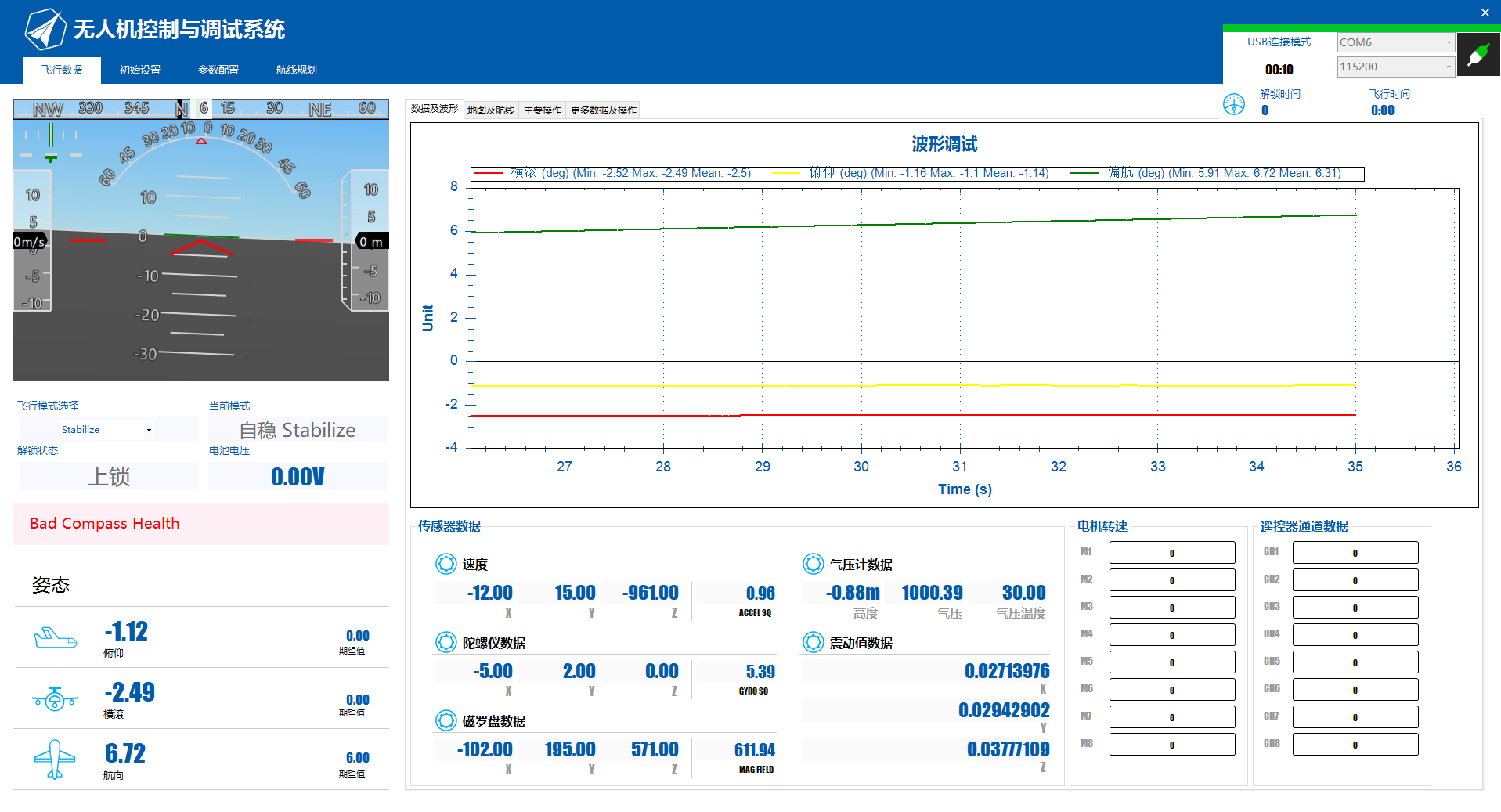The image size is (1501, 812).
Task: Select the 地图及航线 sub-tab
Action: [491, 110]
